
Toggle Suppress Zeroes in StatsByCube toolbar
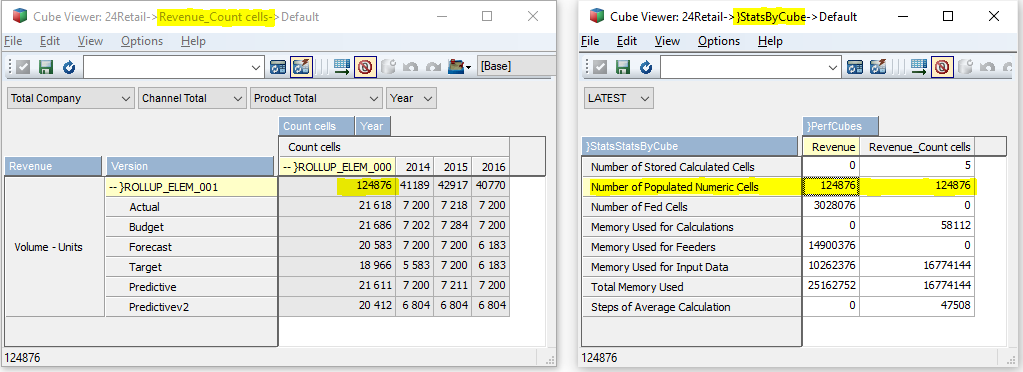[x=942, y=67]
